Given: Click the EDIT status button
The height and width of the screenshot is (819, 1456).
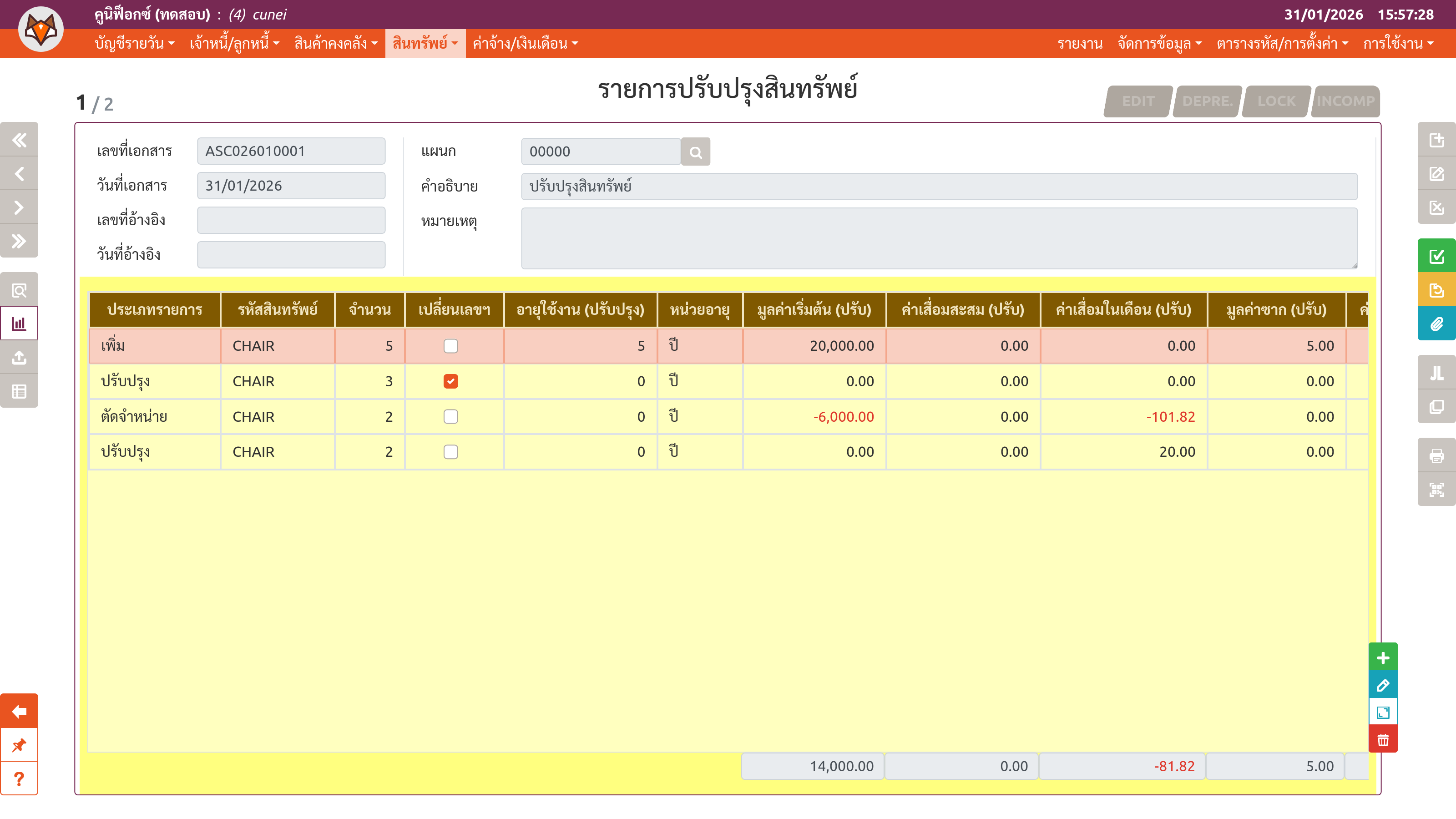Looking at the screenshot, I should pyautogui.click(x=1138, y=102).
